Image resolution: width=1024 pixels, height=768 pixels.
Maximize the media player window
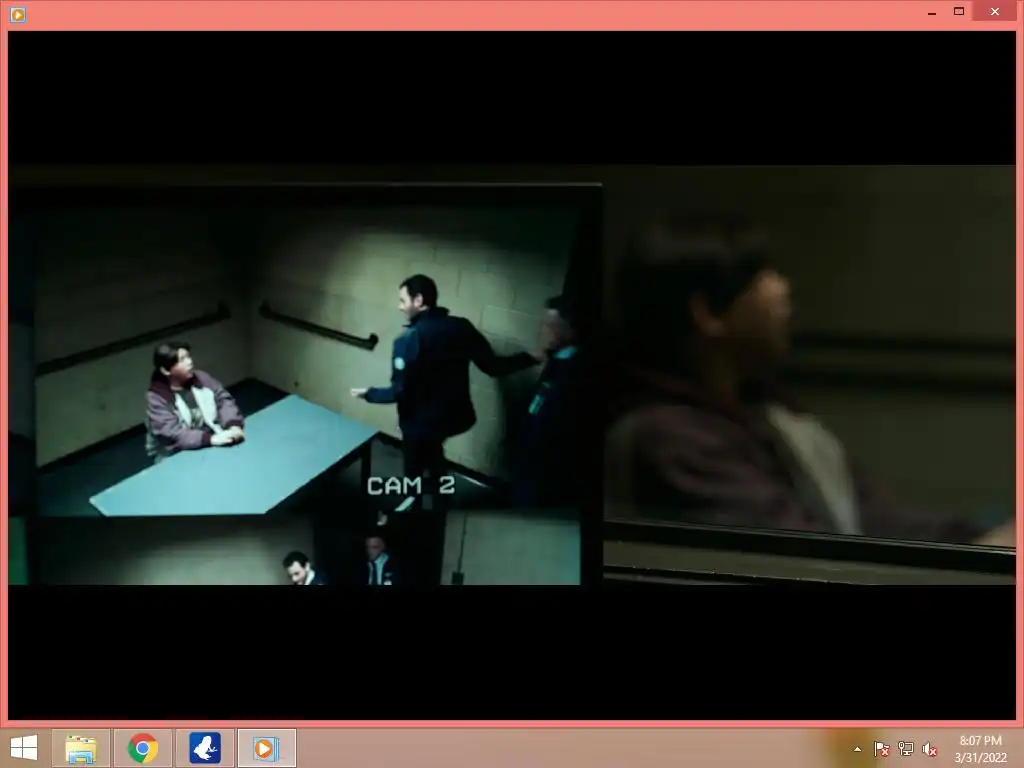tap(959, 12)
